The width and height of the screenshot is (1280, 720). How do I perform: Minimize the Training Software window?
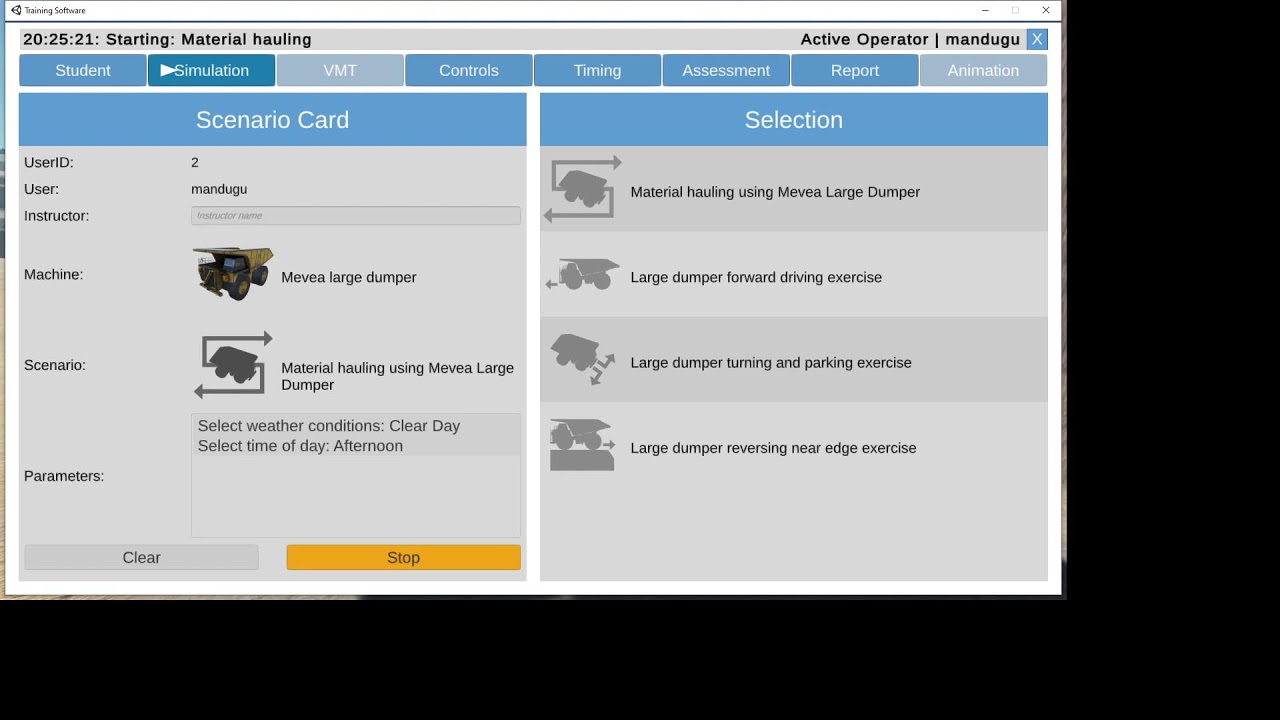coord(986,10)
